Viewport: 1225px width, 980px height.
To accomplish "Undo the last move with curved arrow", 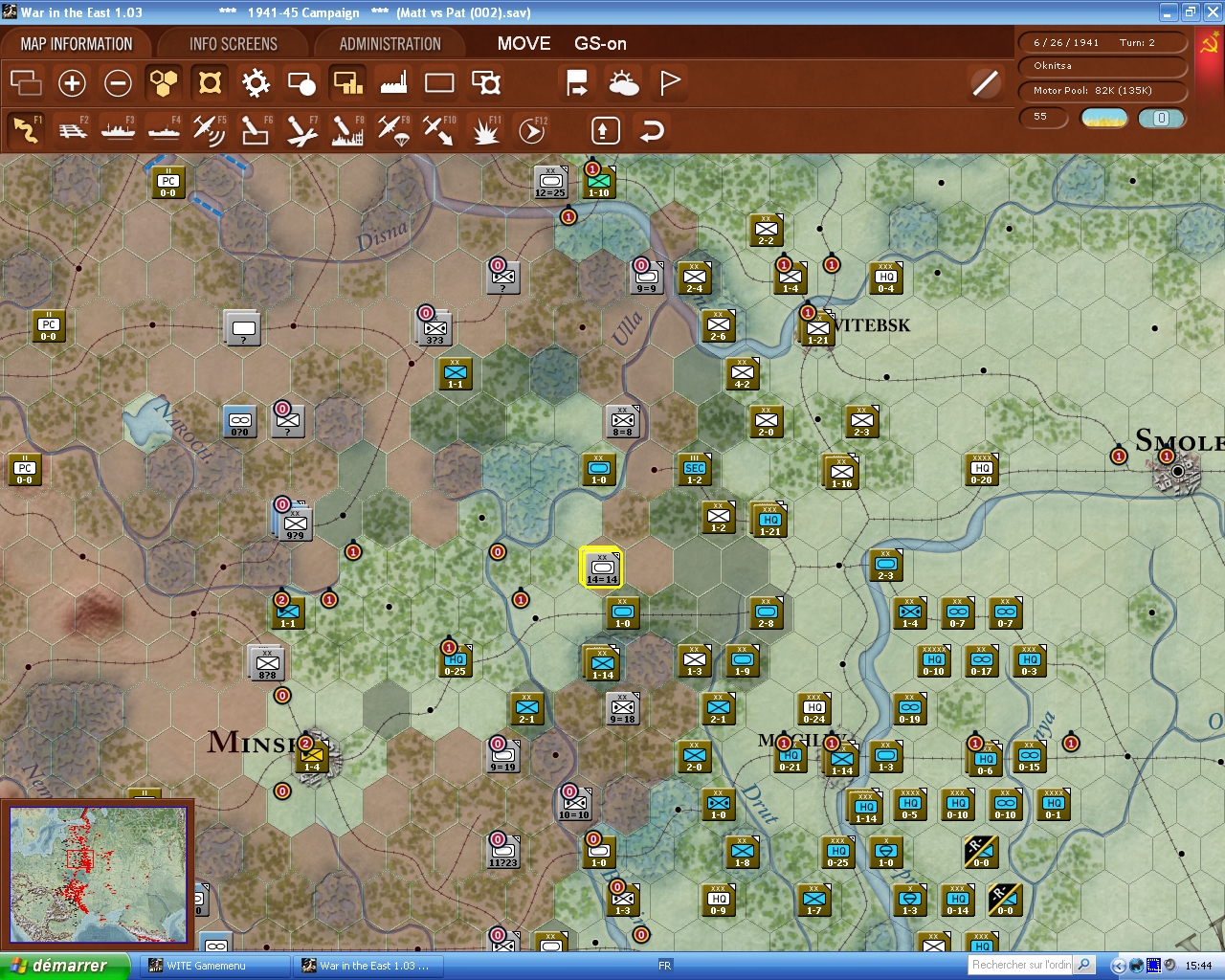I will tap(652, 130).
